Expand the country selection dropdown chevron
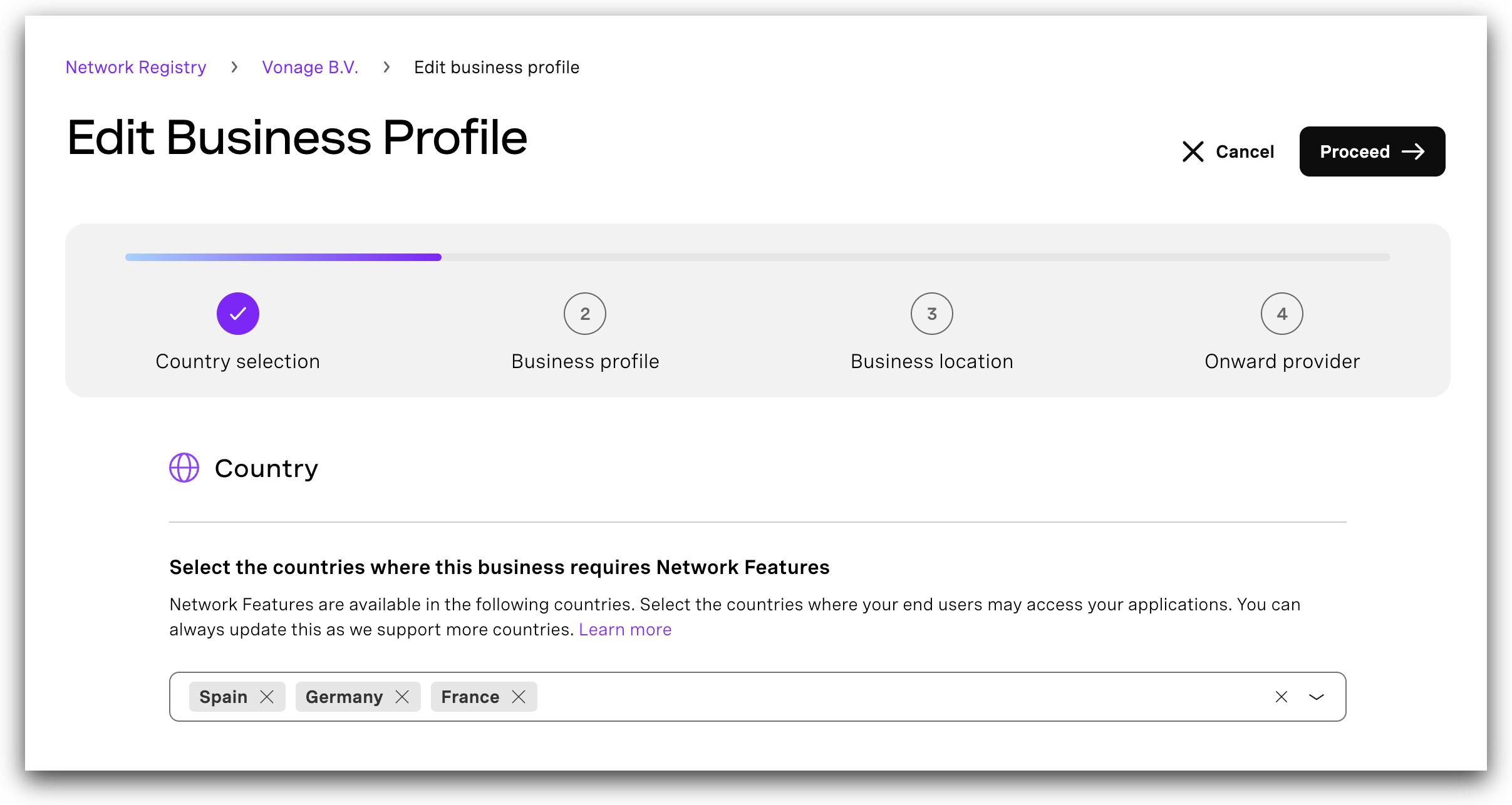 pos(1315,696)
